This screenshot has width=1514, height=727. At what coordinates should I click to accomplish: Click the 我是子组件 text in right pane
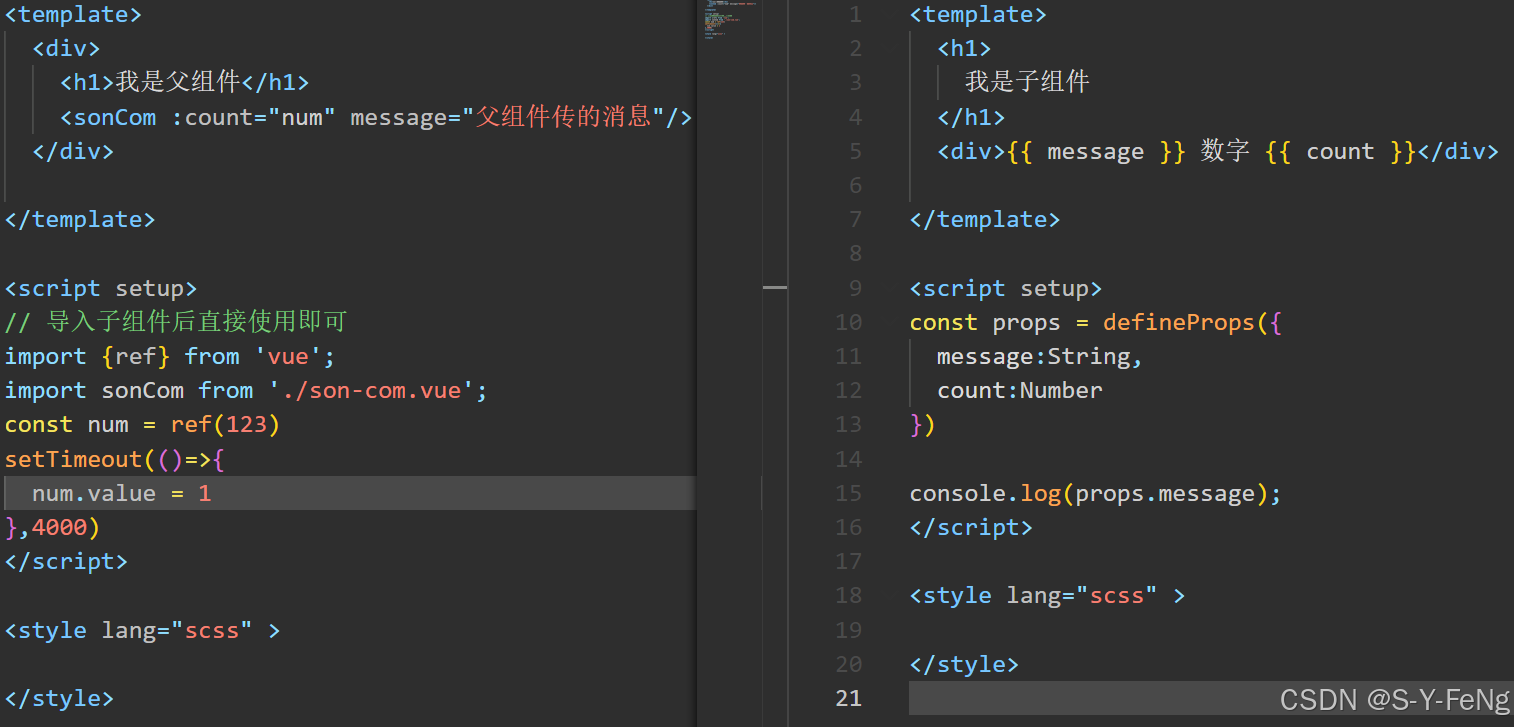[x=1027, y=83]
